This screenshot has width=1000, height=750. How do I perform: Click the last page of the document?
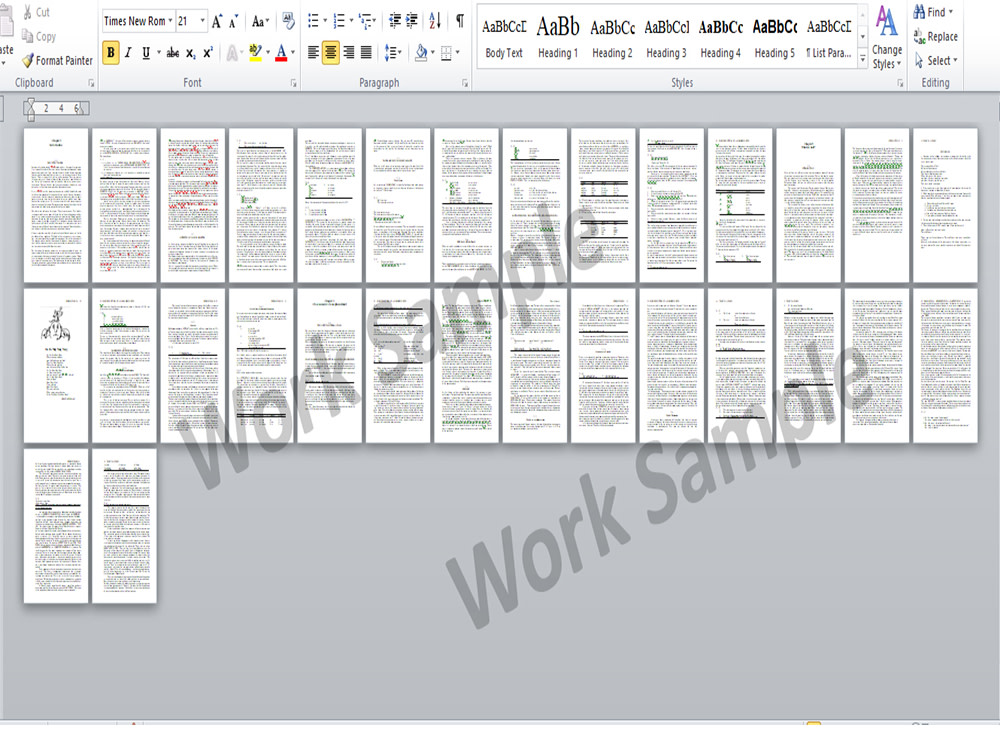(124, 526)
